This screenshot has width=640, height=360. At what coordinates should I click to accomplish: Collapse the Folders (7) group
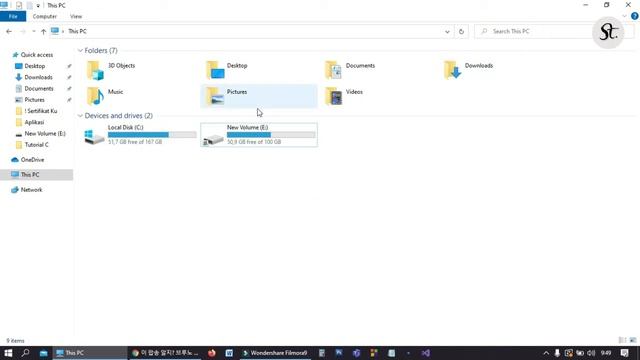click(x=80, y=51)
